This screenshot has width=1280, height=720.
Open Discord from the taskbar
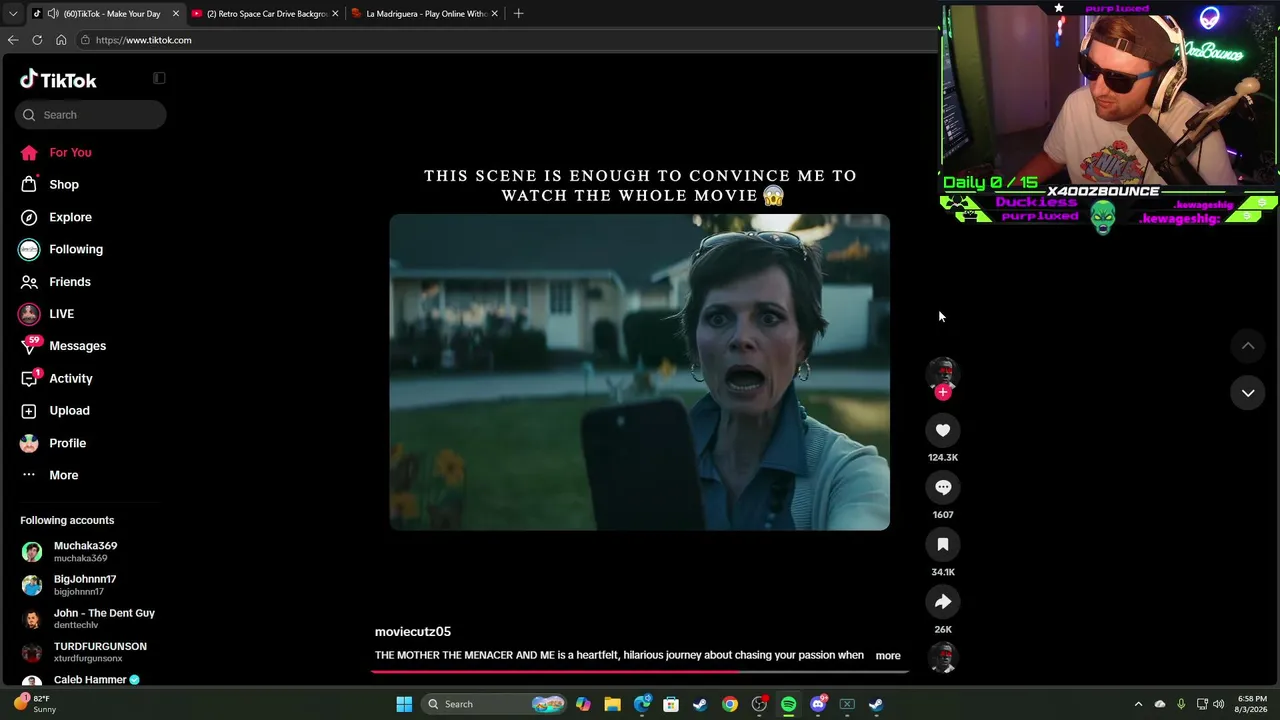tap(818, 704)
